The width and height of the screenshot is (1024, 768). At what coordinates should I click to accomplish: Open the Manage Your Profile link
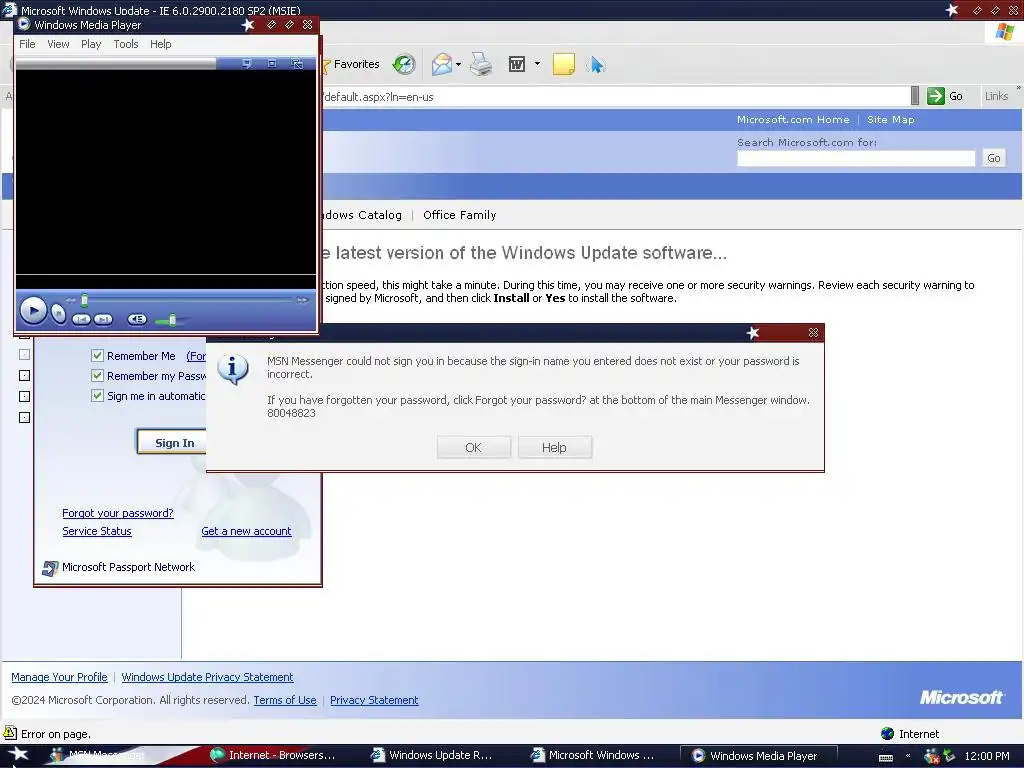pyautogui.click(x=59, y=677)
